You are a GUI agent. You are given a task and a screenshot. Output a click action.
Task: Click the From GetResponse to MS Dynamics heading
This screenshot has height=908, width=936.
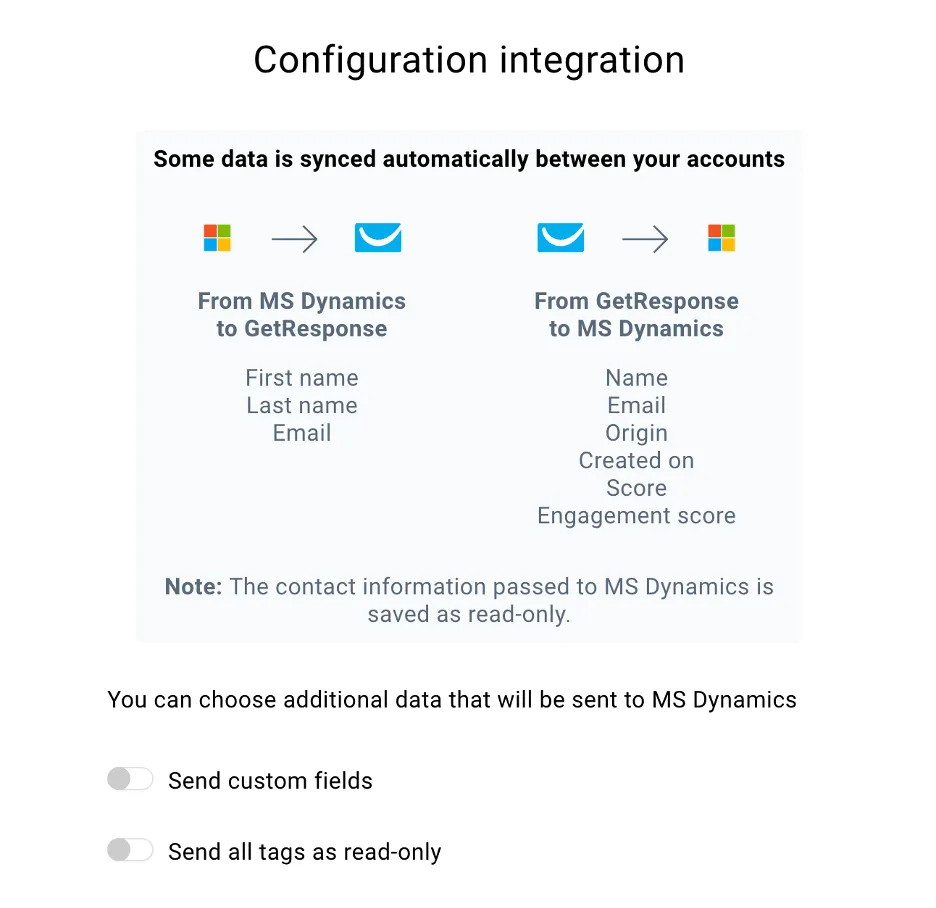pos(636,315)
